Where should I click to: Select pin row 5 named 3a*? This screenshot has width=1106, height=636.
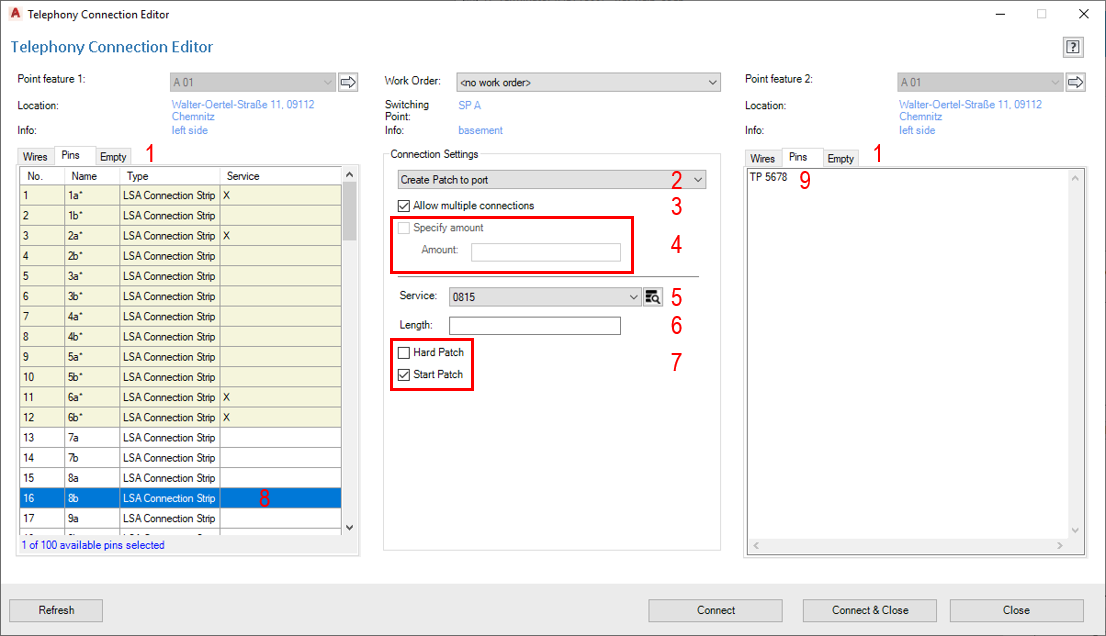pyautogui.click(x=181, y=276)
